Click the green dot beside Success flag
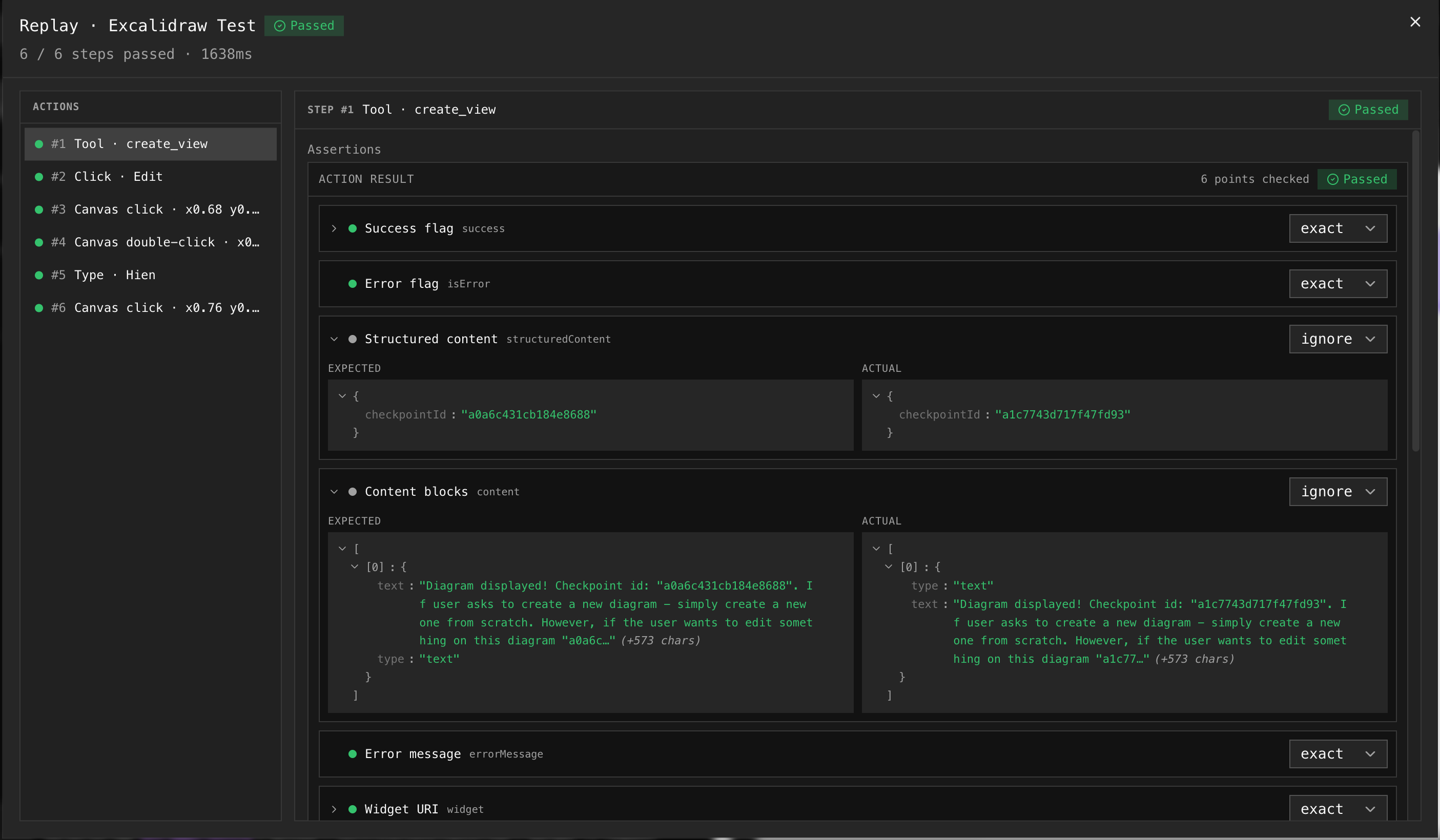The width and height of the screenshot is (1440, 840). pos(353,228)
